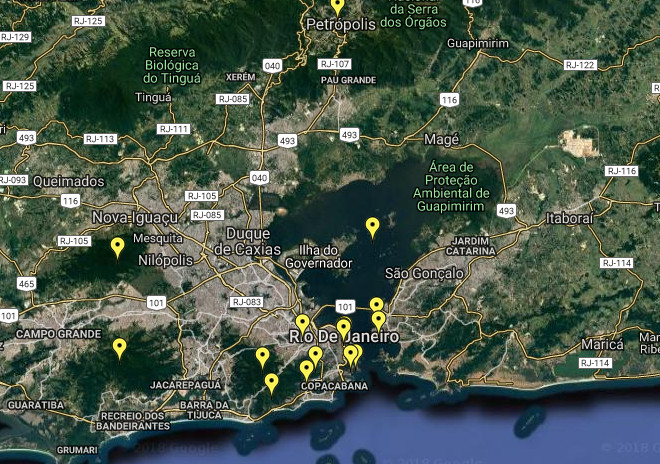Image resolution: width=660 pixels, height=464 pixels.
Task: Select the pin just right of the 101 shield by the bay
Action: 376,304
